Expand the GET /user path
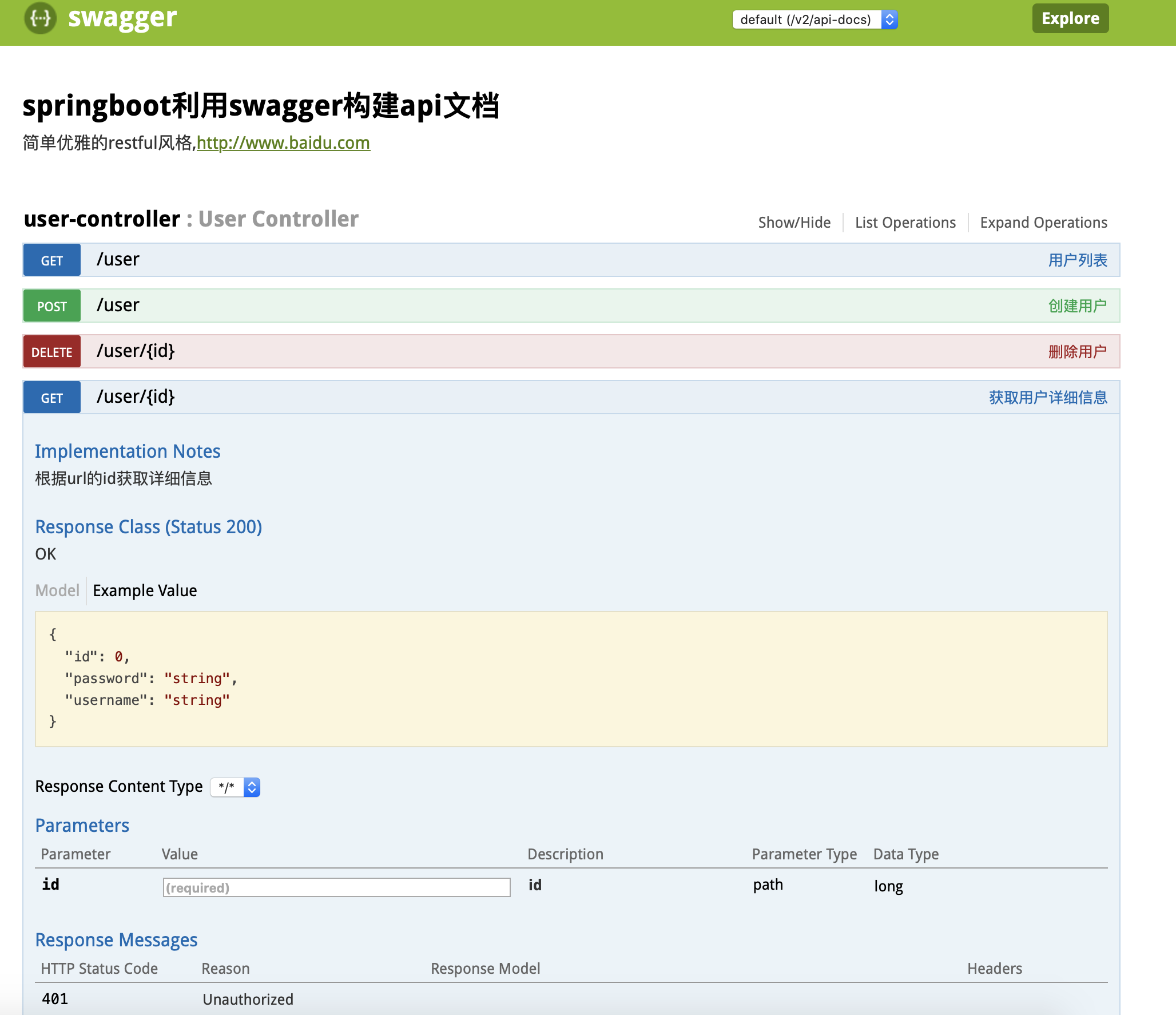The width and height of the screenshot is (1176, 1015). [x=118, y=260]
